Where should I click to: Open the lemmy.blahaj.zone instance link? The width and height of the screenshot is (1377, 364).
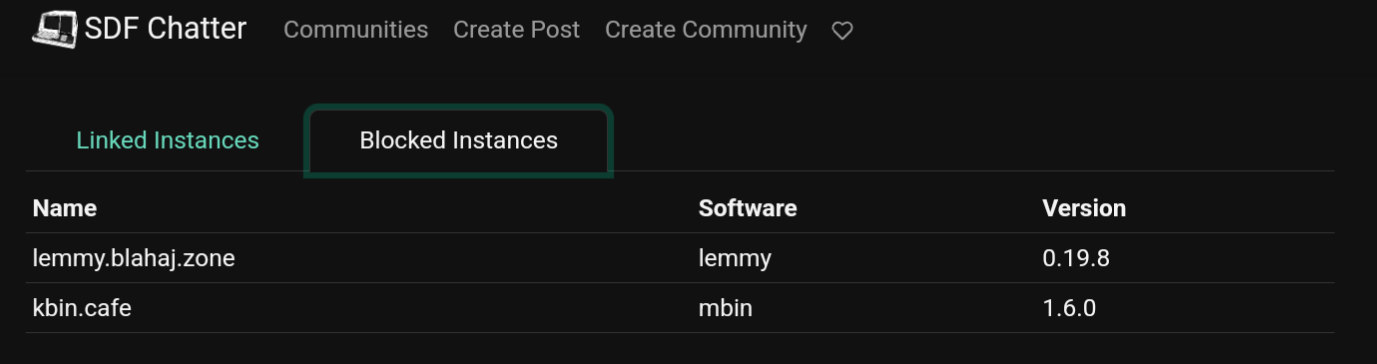pyautogui.click(x=134, y=258)
